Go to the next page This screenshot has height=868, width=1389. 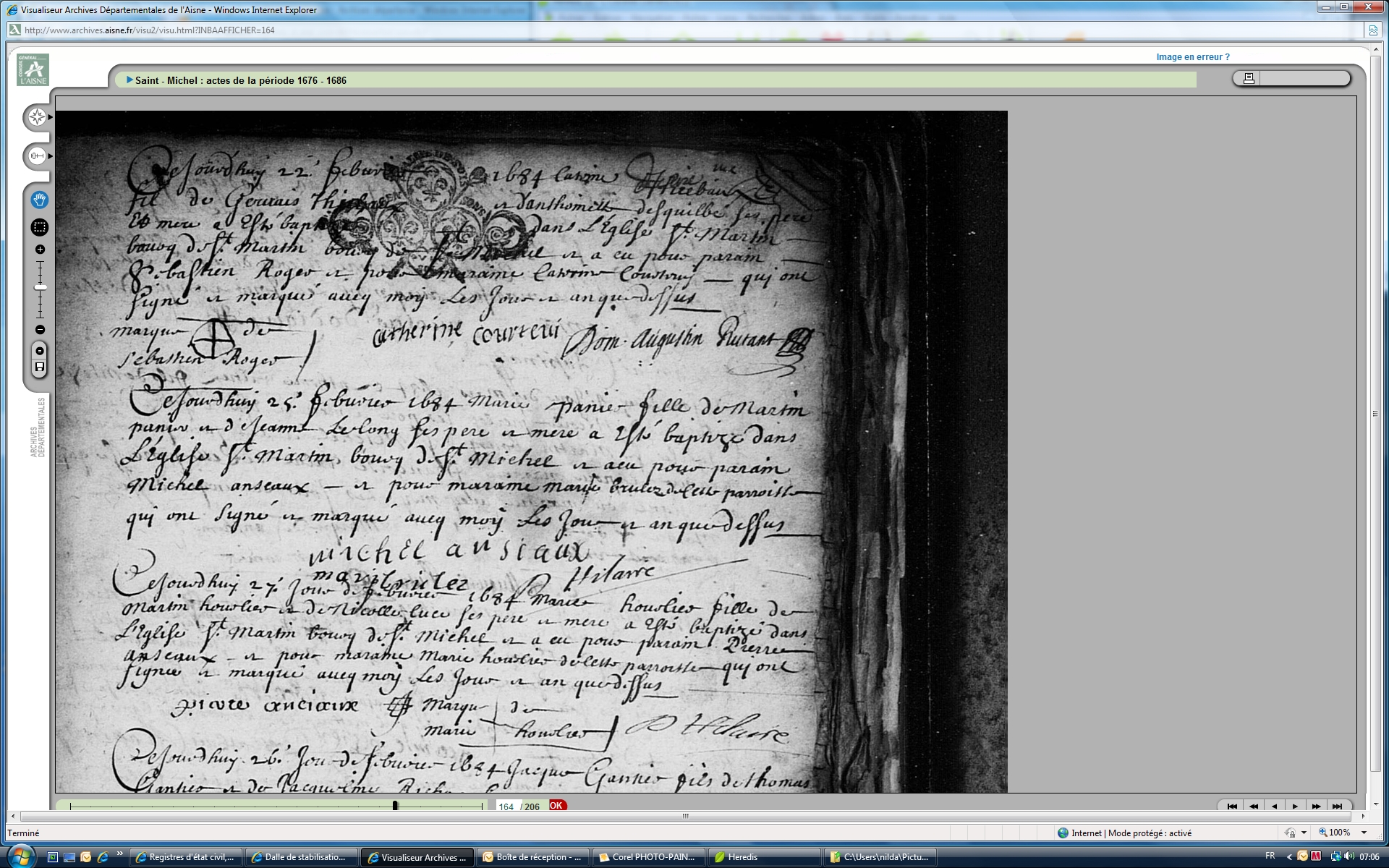(x=1295, y=806)
